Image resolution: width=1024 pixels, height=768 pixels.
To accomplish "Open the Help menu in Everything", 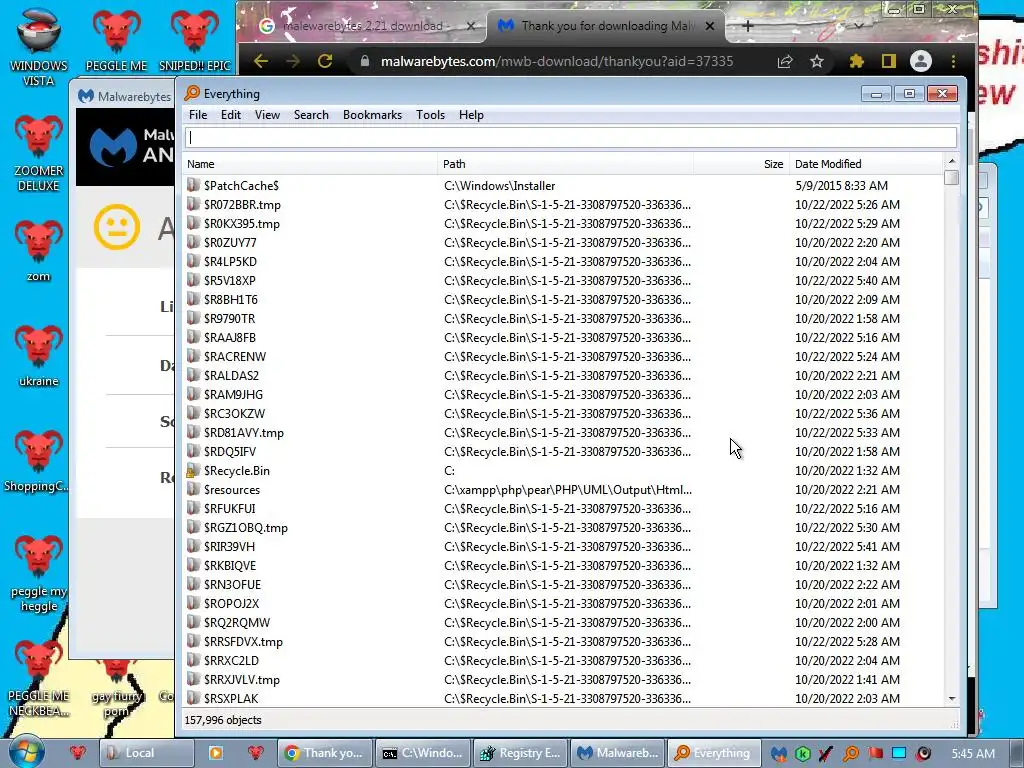I will pos(471,115).
